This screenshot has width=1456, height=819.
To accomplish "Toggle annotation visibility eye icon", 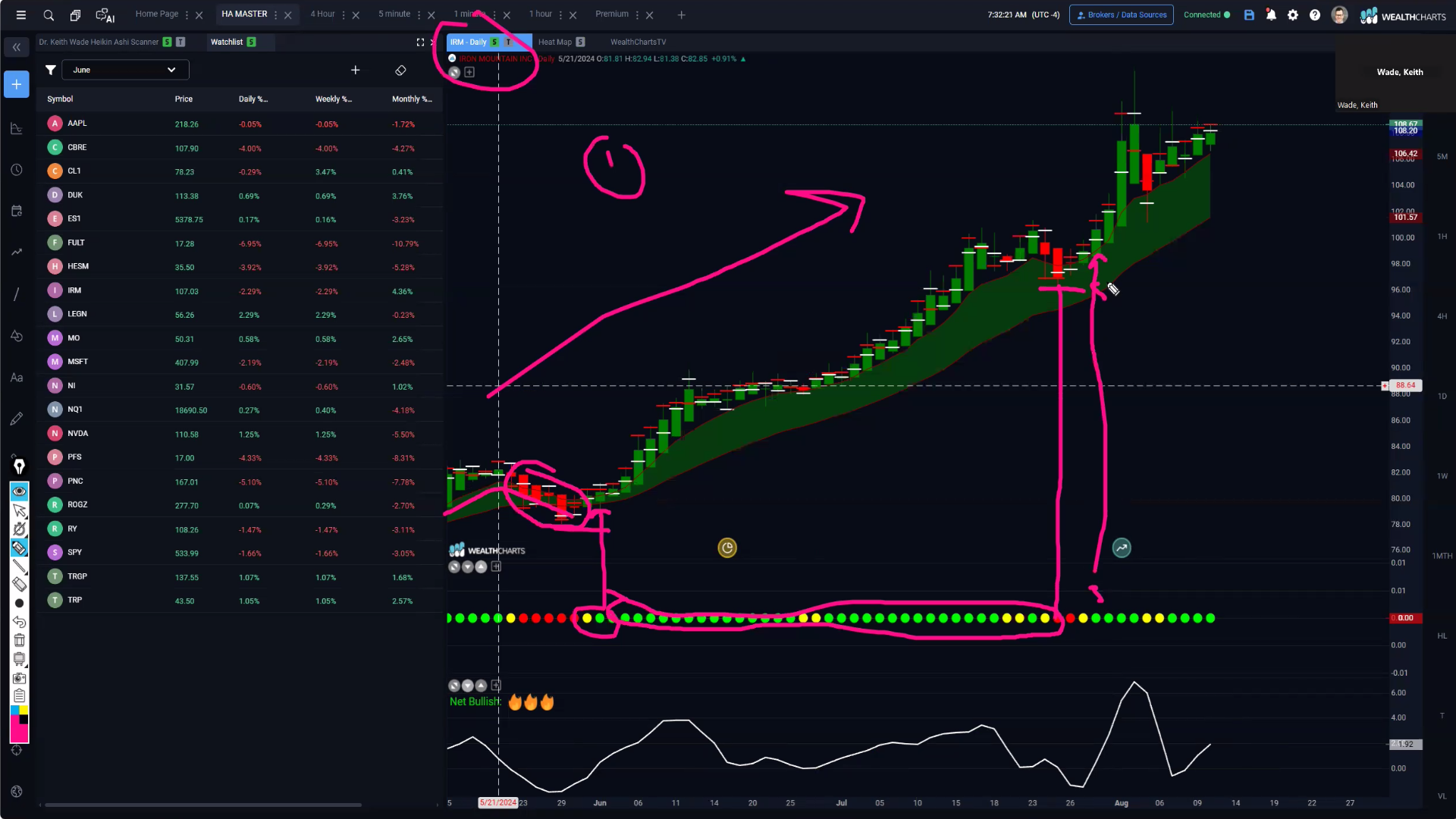I will 19,491.
